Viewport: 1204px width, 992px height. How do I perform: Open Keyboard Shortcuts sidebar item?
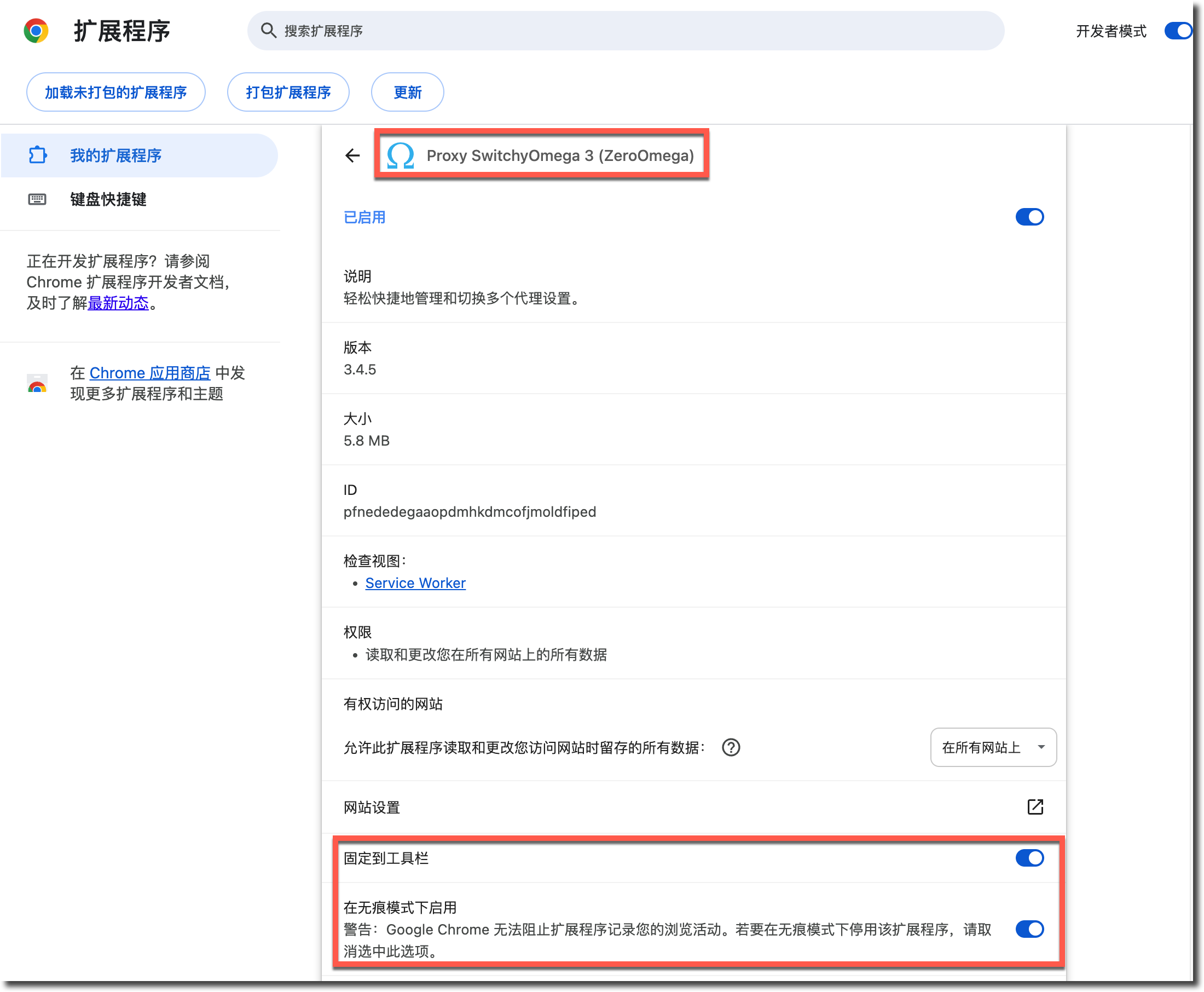pyautogui.click(x=108, y=199)
